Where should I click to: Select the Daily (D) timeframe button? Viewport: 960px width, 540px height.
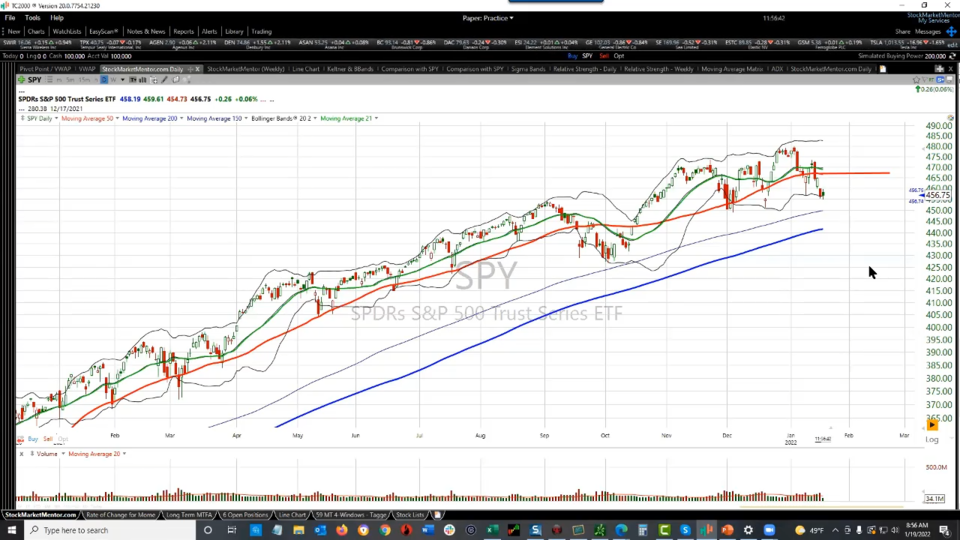tap(104, 80)
